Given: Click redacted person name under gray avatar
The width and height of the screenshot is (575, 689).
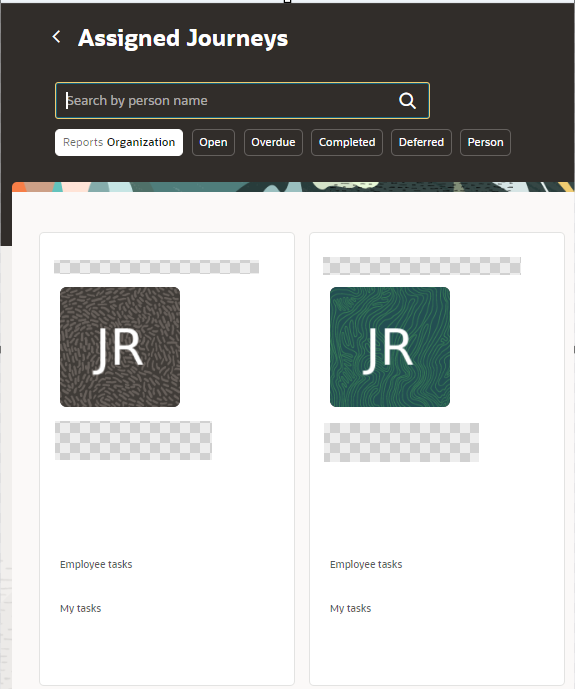Looking at the screenshot, I should coord(133,440).
